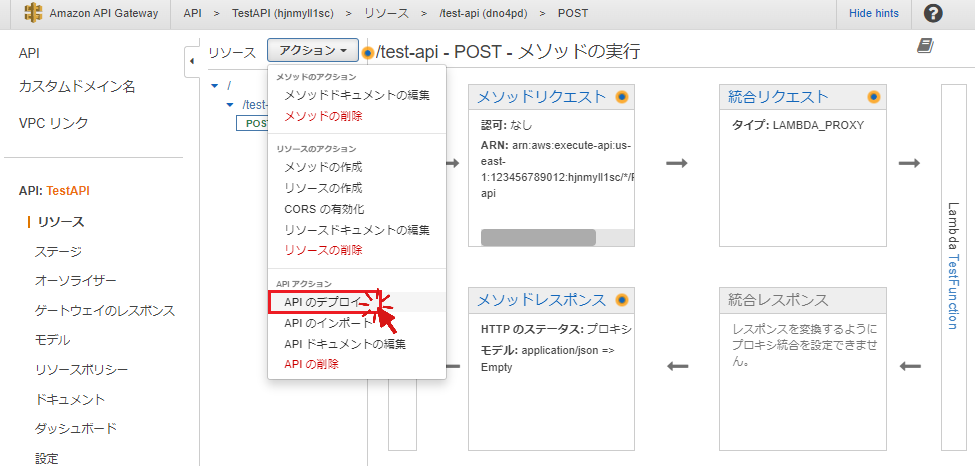This screenshot has width=975, height=466.
Task: Select ドキュメント in sidebar navigation
Action: 70,399
